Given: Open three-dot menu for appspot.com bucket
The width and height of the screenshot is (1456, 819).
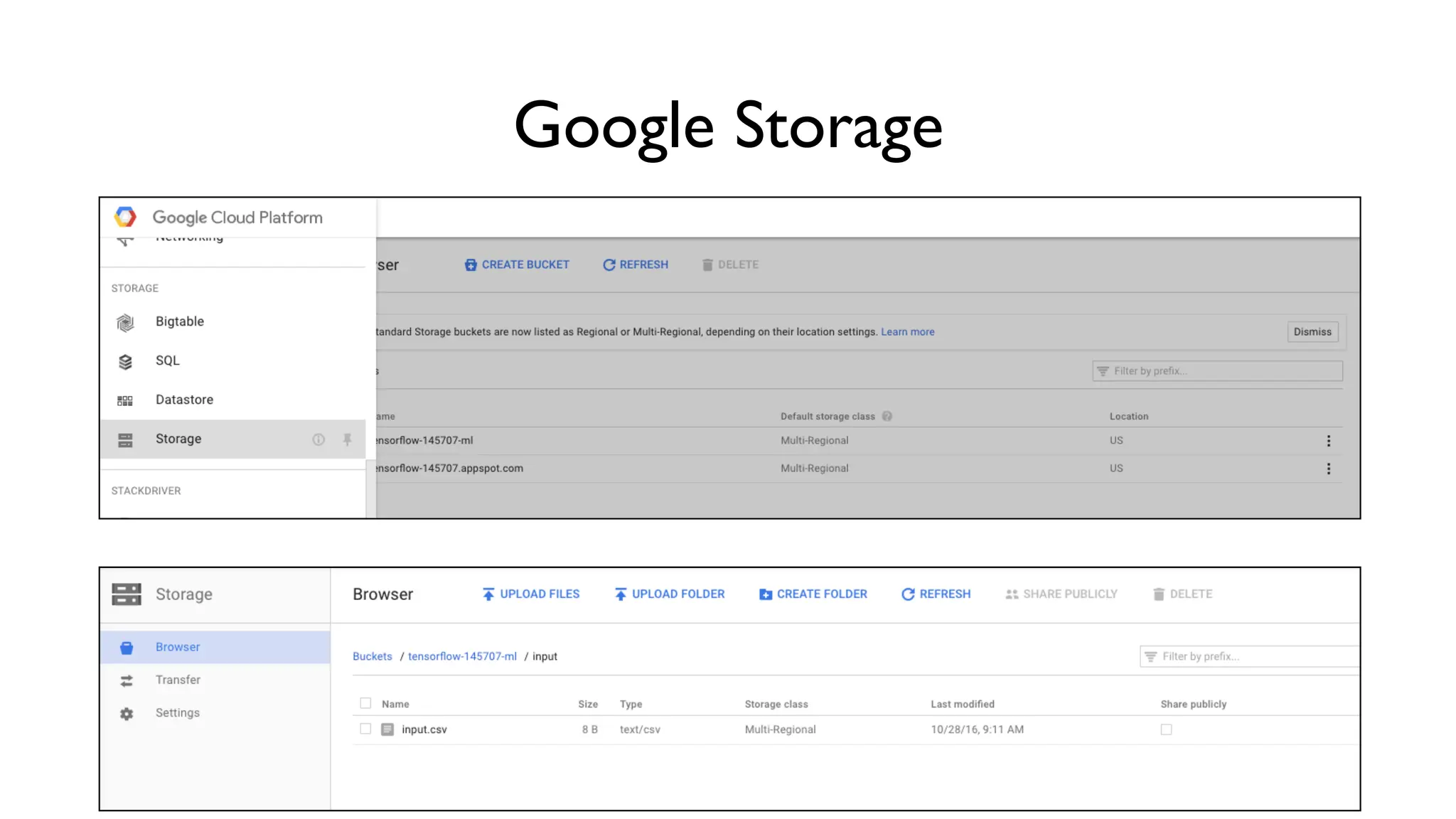Looking at the screenshot, I should coord(1328,469).
